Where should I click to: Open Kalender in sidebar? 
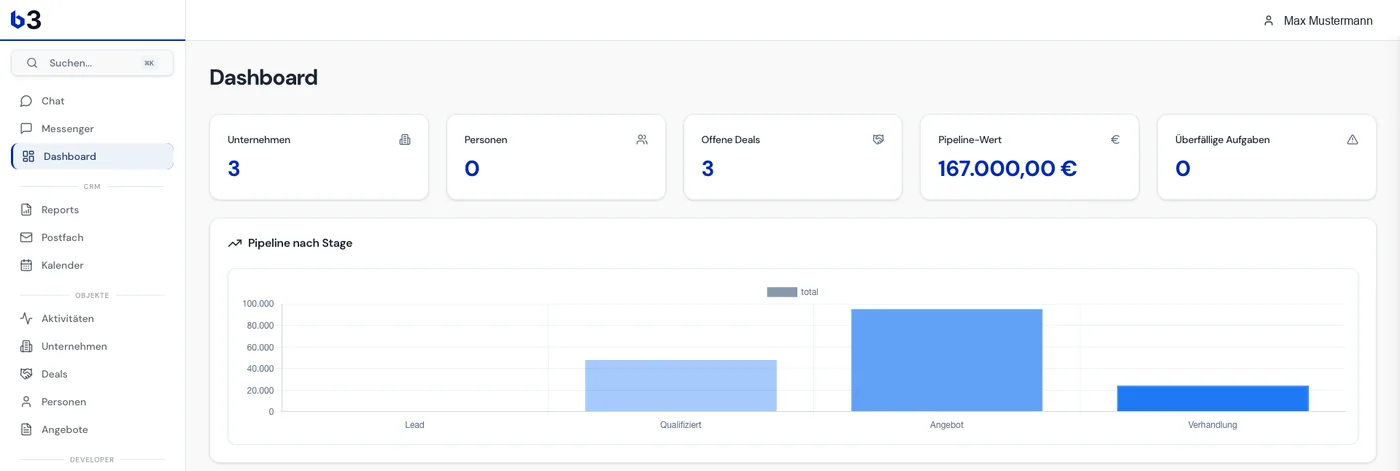pyautogui.click(x=92, y=265)
